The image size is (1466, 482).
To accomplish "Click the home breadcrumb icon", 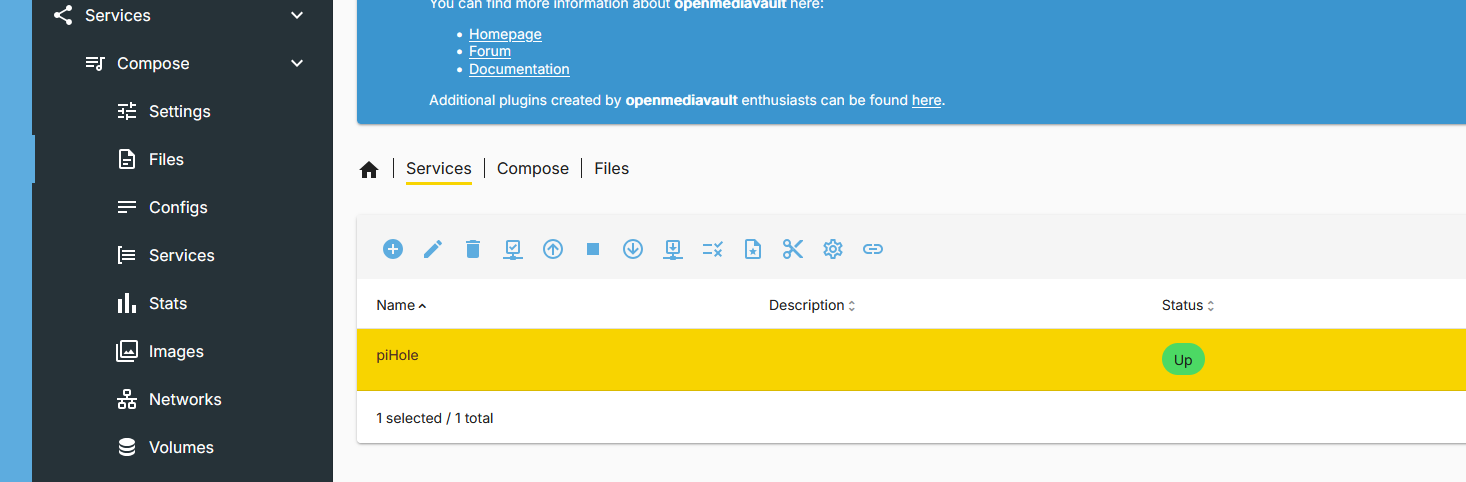I will click(369, 170).
